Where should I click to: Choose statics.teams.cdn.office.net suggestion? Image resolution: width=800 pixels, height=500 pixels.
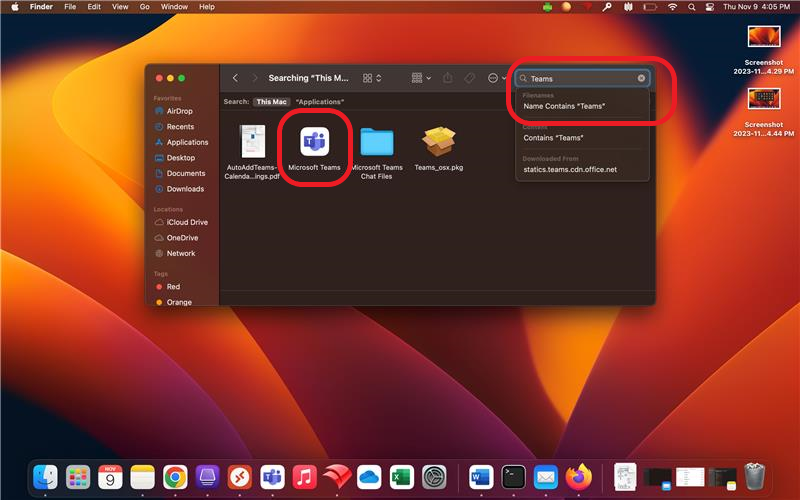pyautogui.click(x=570, y=169)
